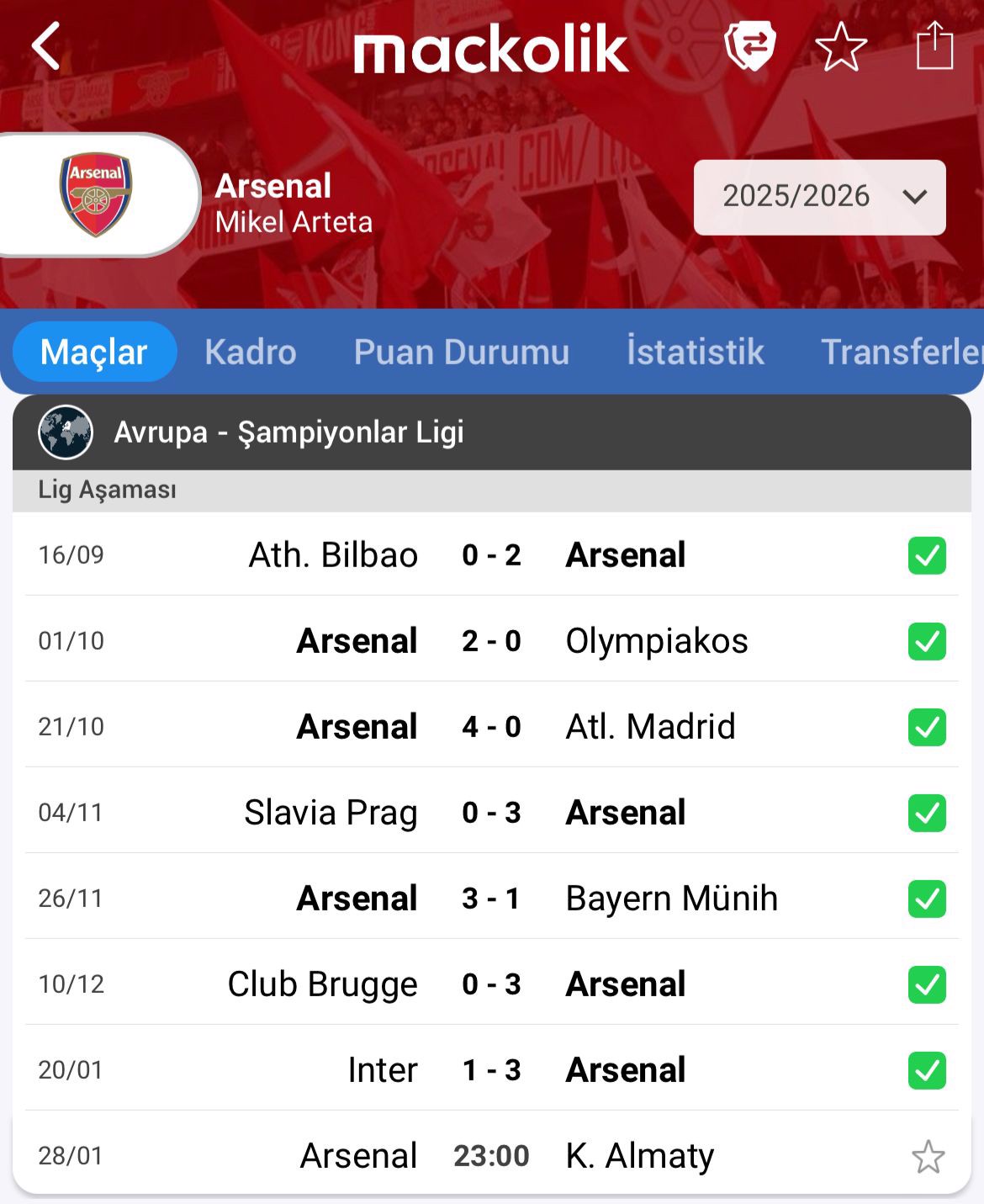Select the İstatistik tab
The image size is (984, 1204).
pyautogui.click(x=695, y=352)
